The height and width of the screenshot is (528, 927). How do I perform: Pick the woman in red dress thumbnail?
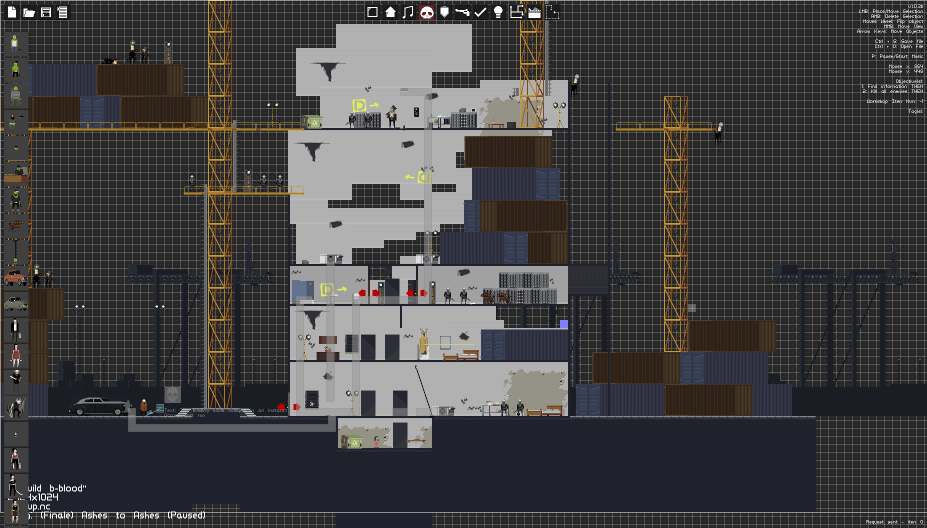pyautogui.click(x=16, y=355)
